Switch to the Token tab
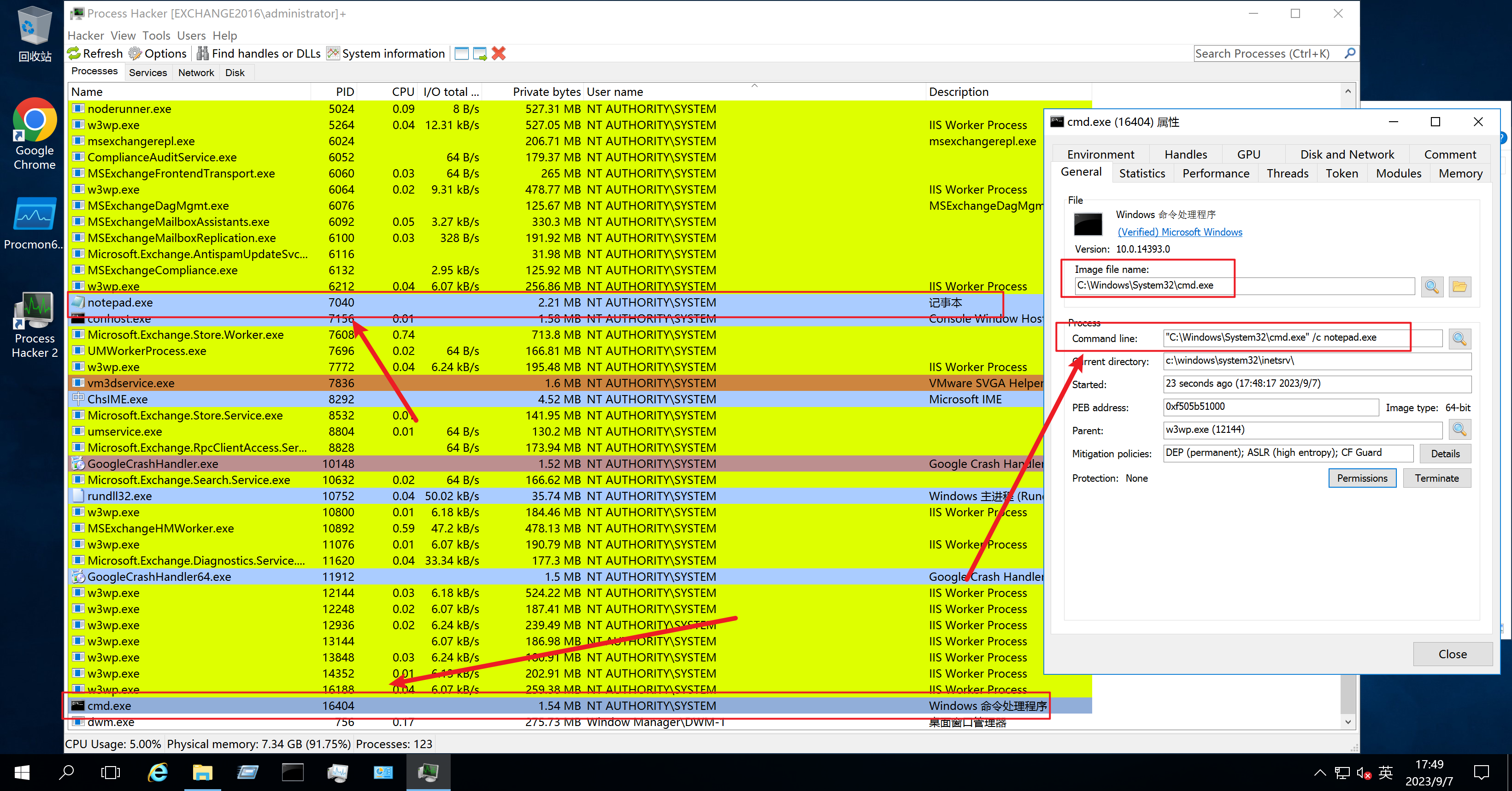This screenshot has width=1512, height=791. coord(1342,173)
